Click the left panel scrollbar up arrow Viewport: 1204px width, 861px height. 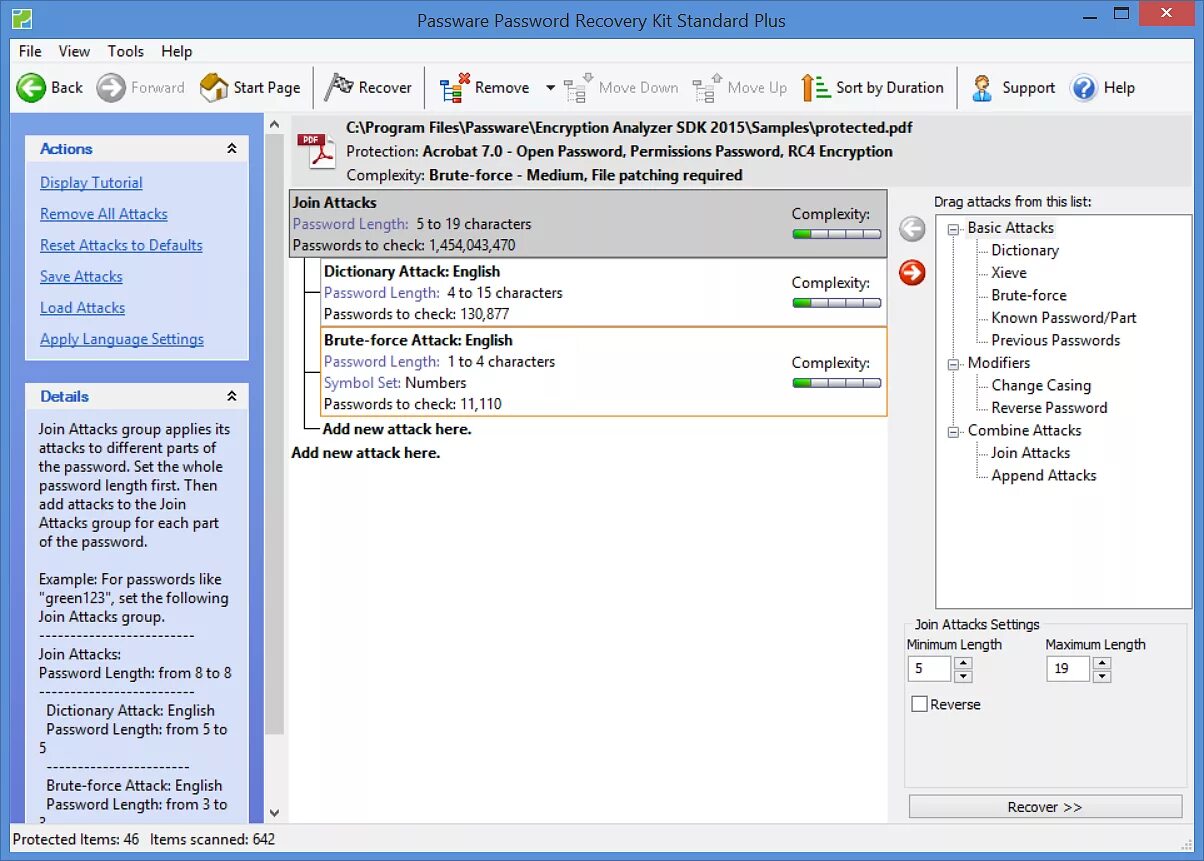coord(275,124)
